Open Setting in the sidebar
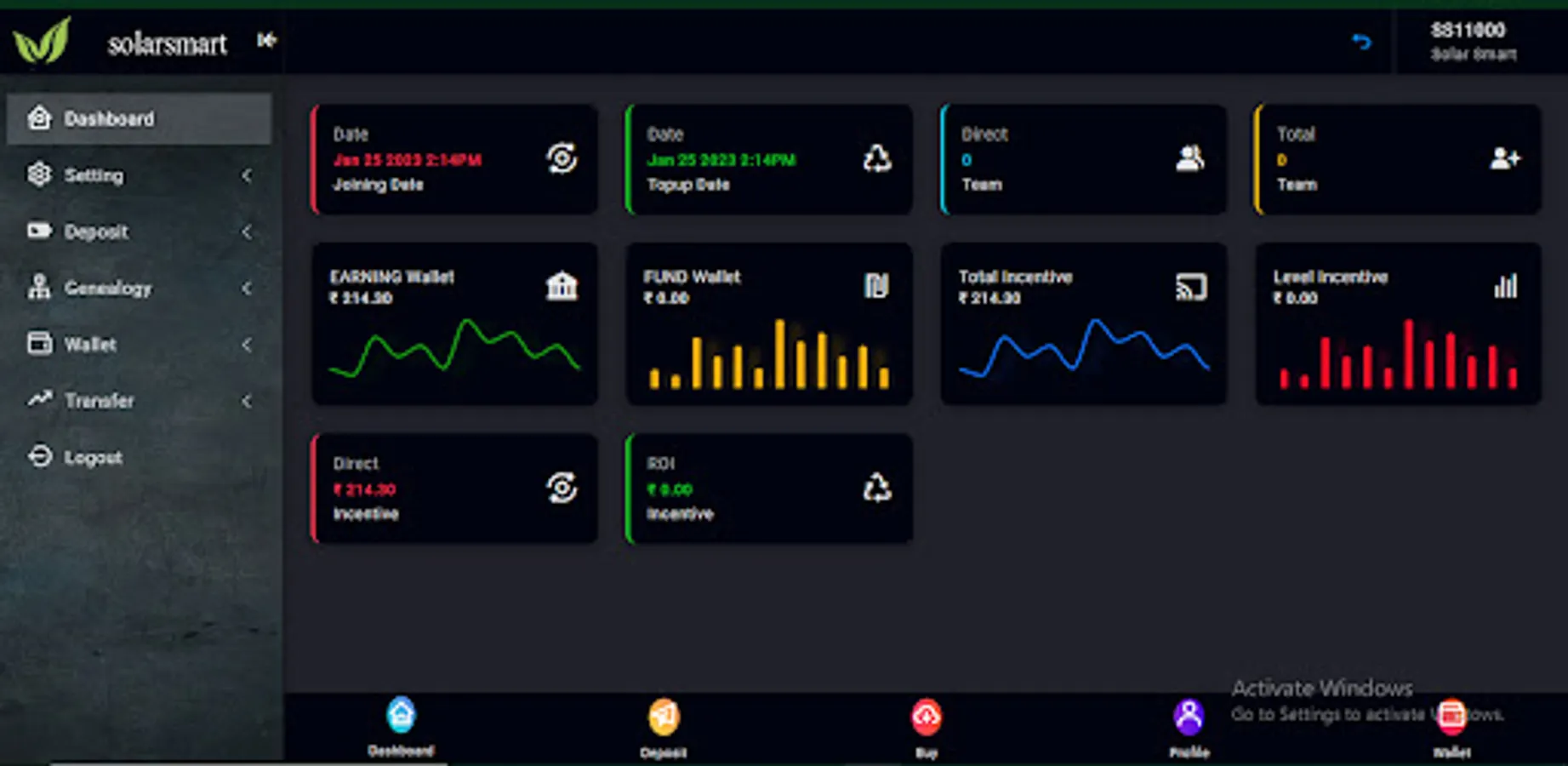This screenshot has width=1568, height=766. (x=140, y=175)
